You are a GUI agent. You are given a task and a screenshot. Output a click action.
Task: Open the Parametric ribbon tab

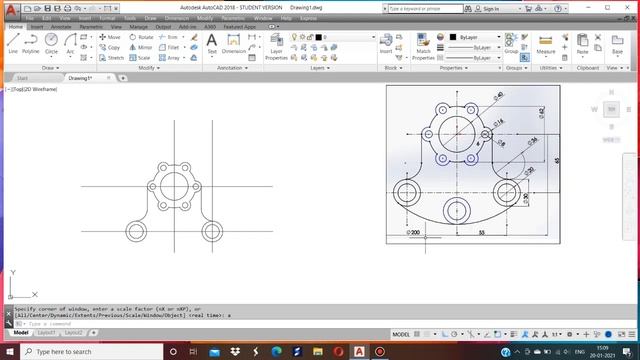pos(91,27)
